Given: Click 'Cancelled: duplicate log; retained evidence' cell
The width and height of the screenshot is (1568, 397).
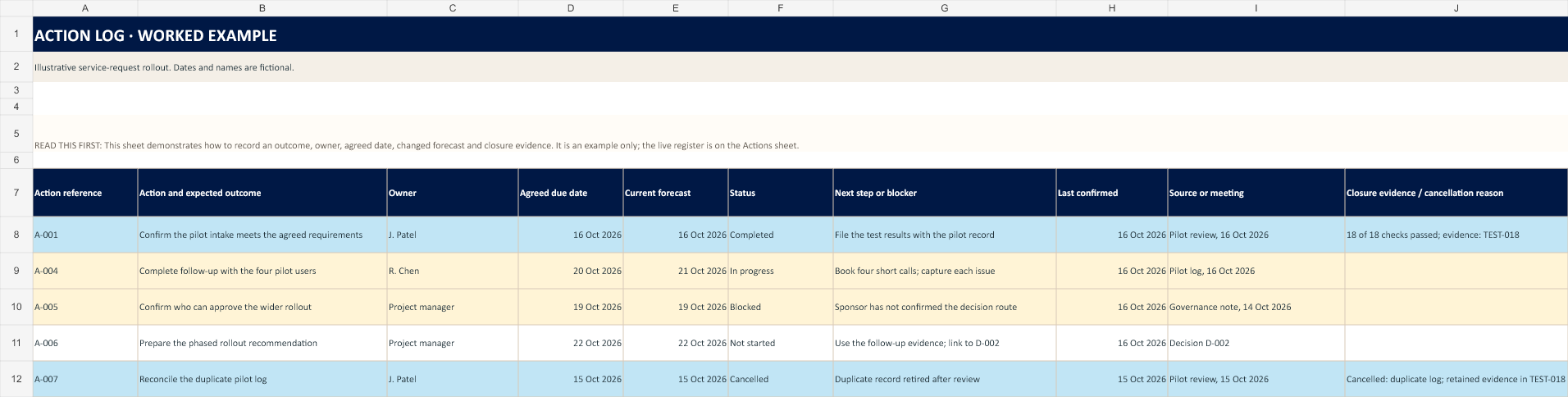Looking at the screenshot, I should pyautogui.click(x=1456, y=379).
